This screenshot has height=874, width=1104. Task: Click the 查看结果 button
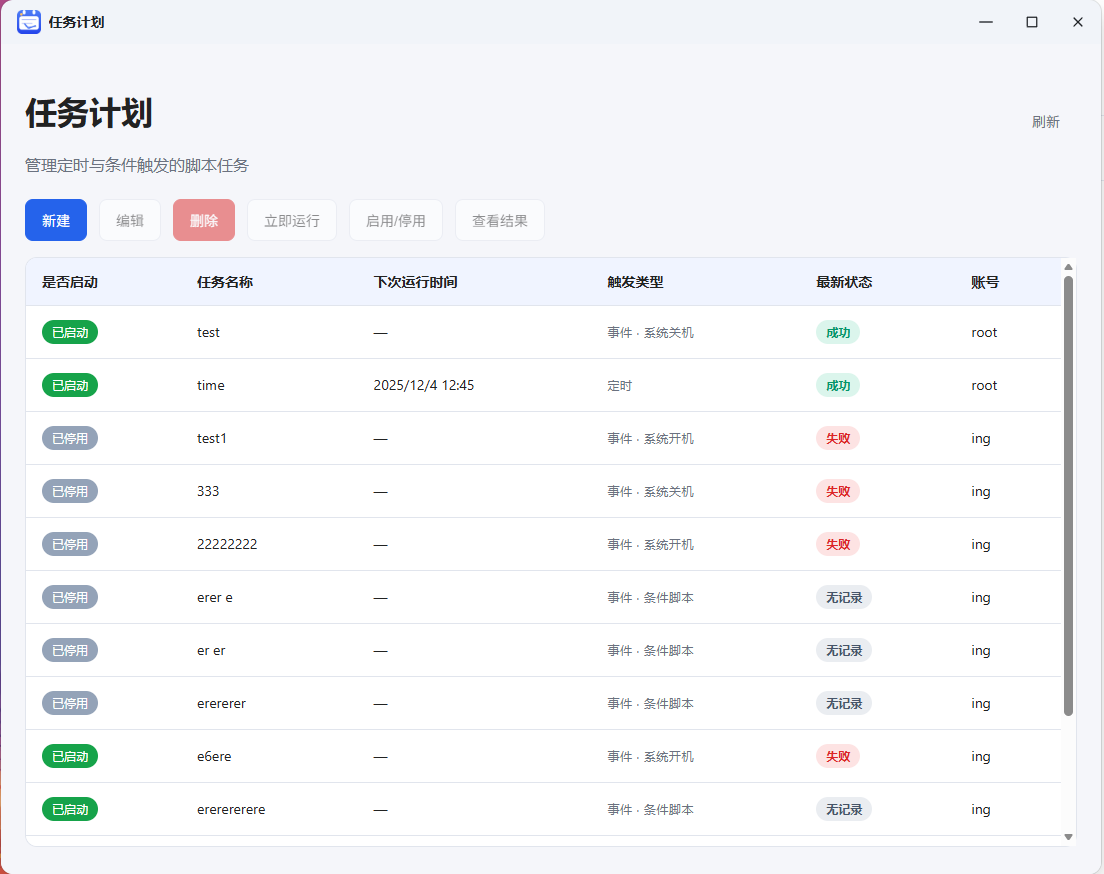coord(499,220)
